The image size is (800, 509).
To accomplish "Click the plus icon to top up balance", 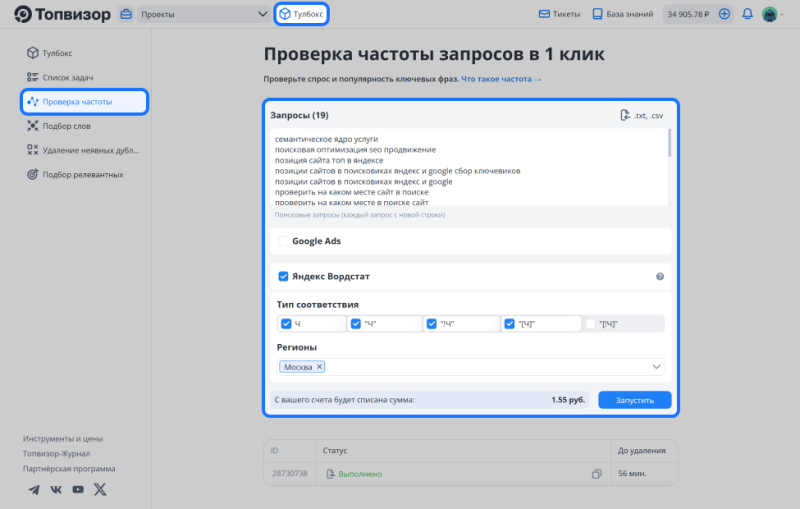I will click(724, 14).
